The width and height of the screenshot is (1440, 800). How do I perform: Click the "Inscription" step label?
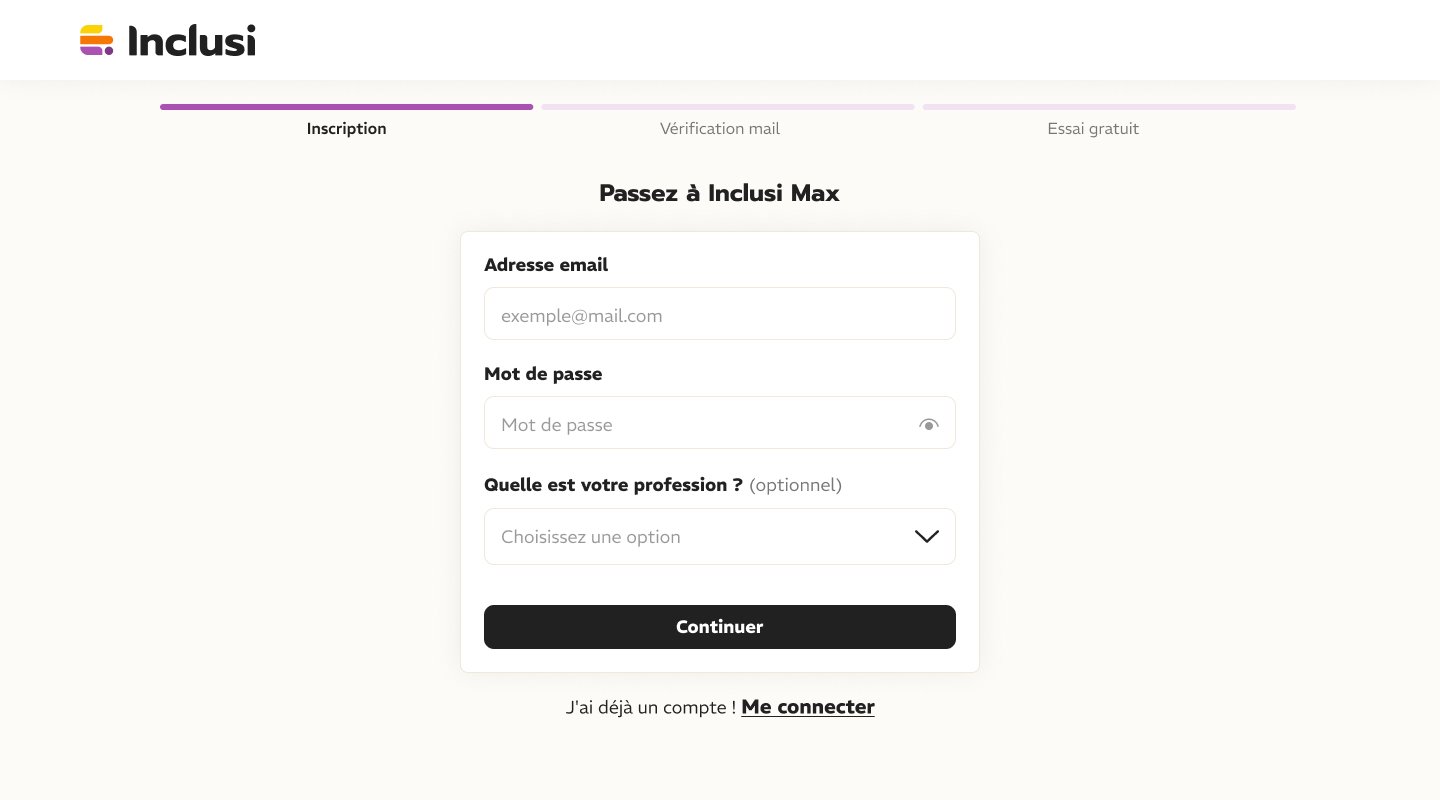click(346, 129)
